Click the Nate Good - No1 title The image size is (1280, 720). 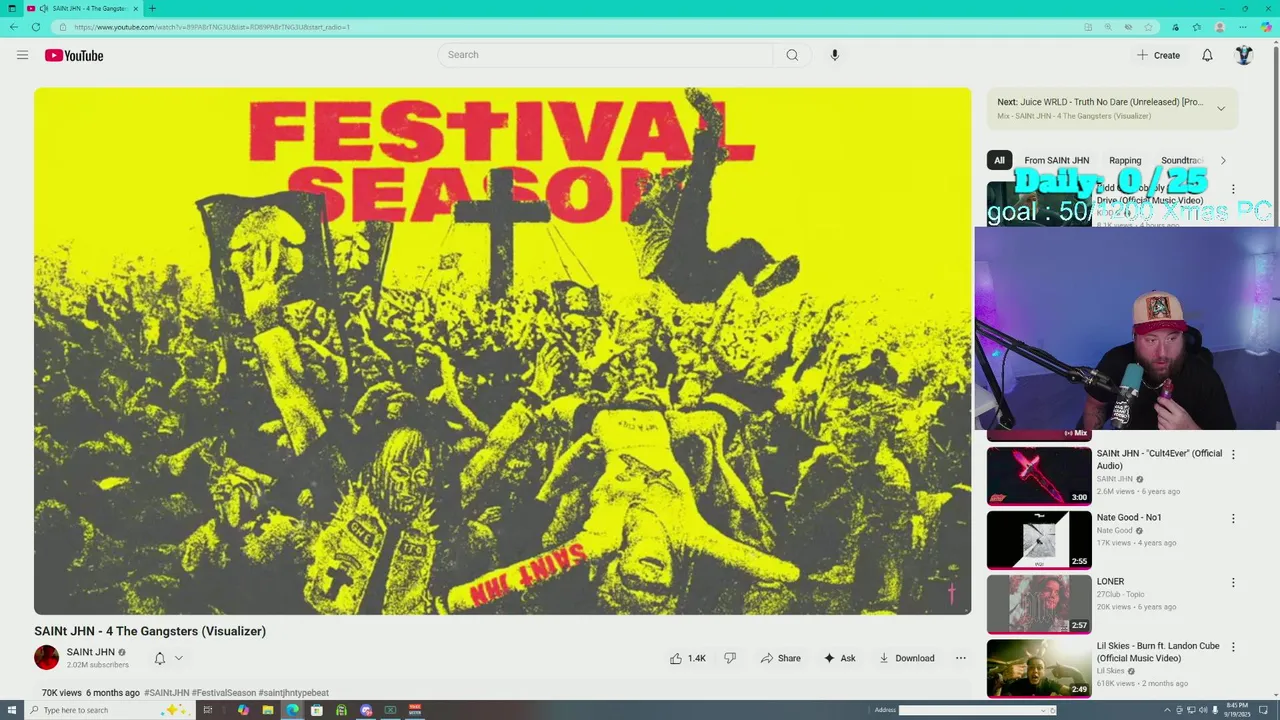coord(1129,518)
